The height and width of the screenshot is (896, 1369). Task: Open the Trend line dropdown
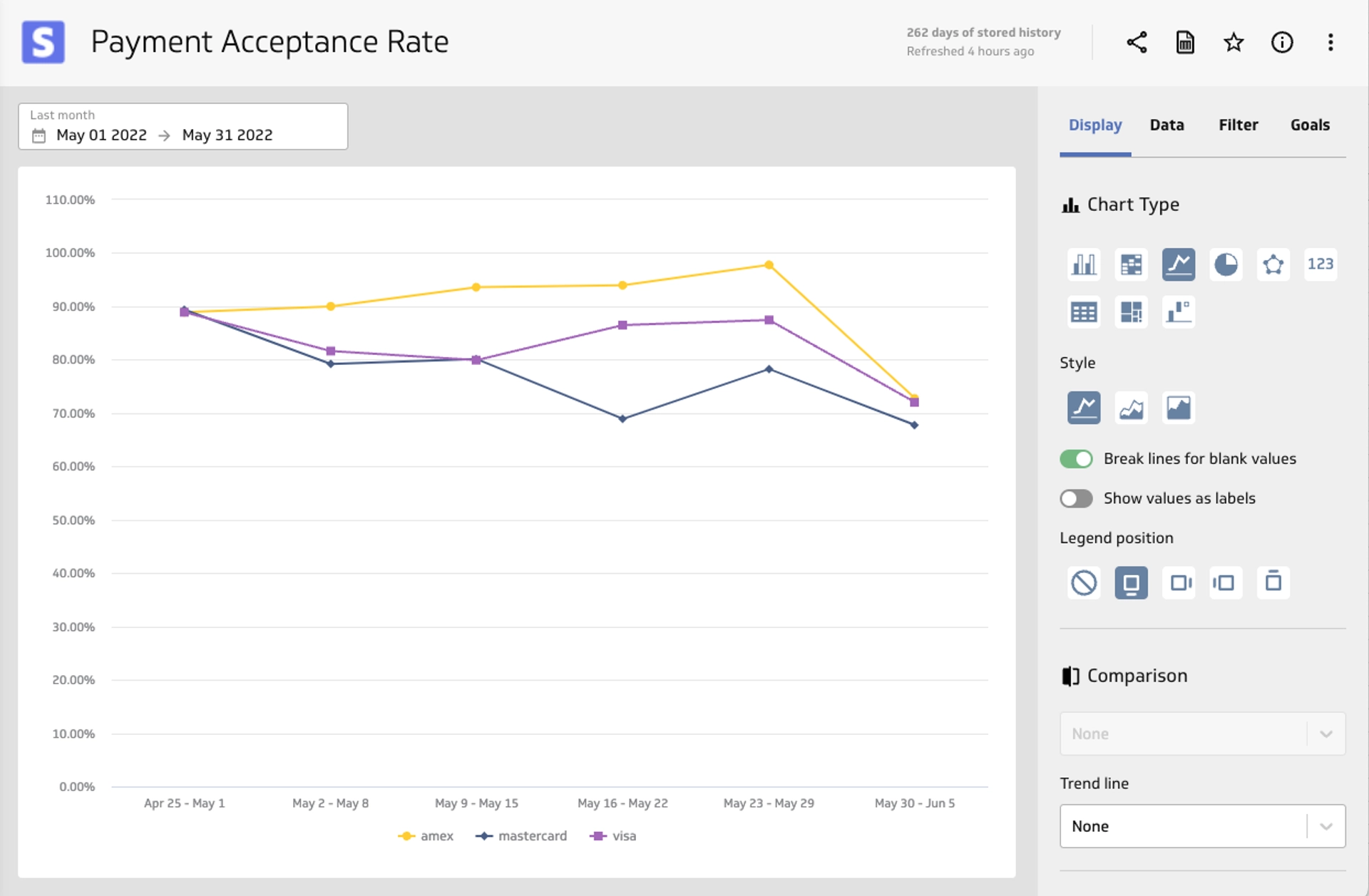[1202, 826]
